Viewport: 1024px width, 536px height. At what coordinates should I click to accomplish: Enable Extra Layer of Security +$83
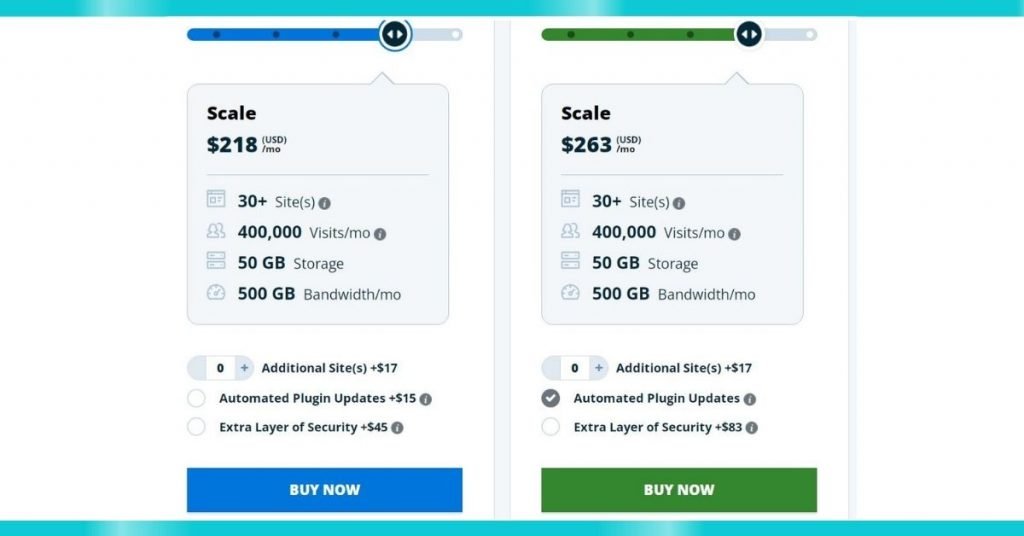tap(551, 427)
